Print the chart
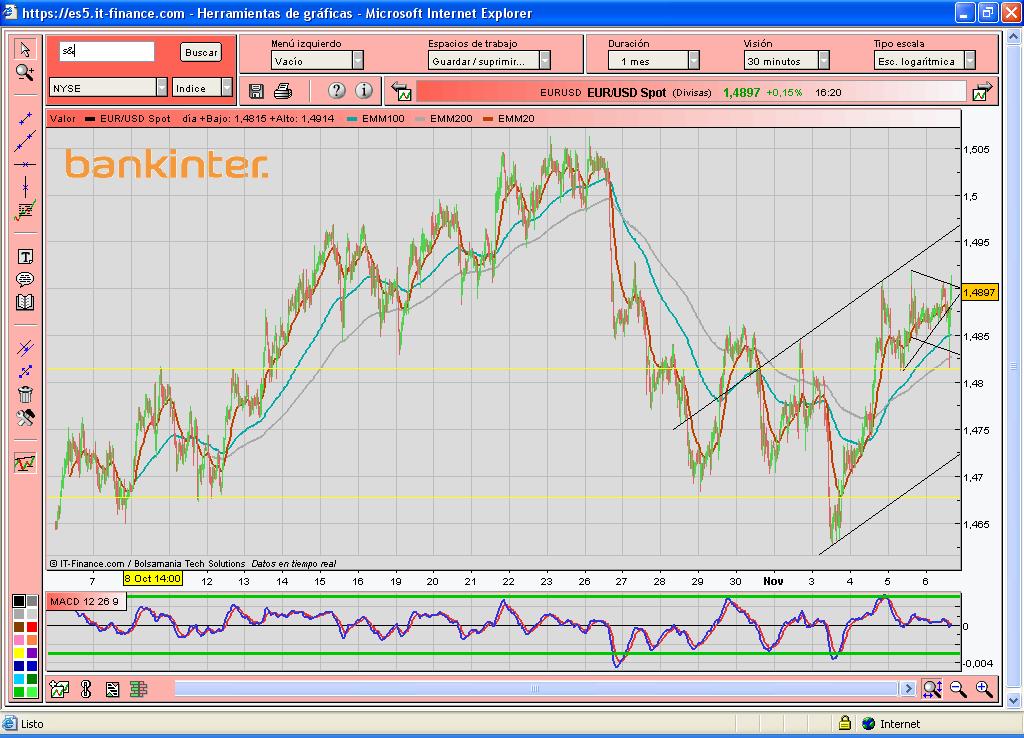This screenshot has width=1024, height=738. [x=283, y=91]
